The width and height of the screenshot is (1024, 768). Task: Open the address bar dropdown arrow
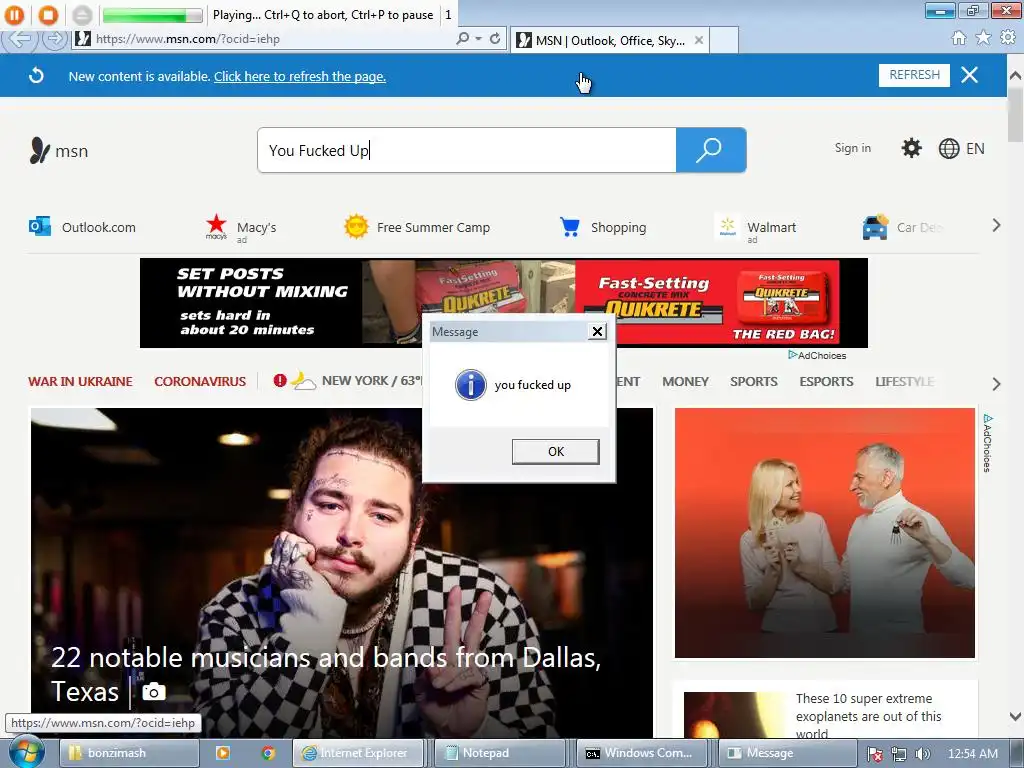479,39
